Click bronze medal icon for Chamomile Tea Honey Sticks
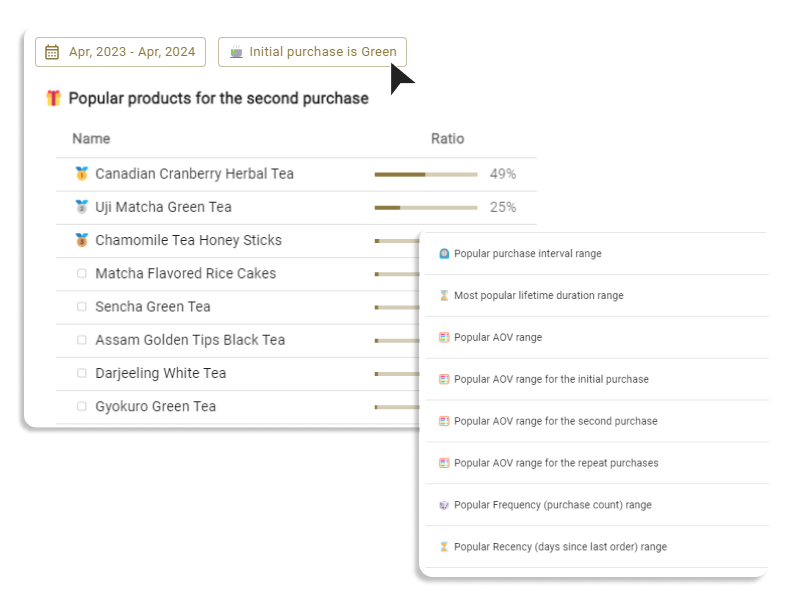The image size is (800, 600). 82,240
